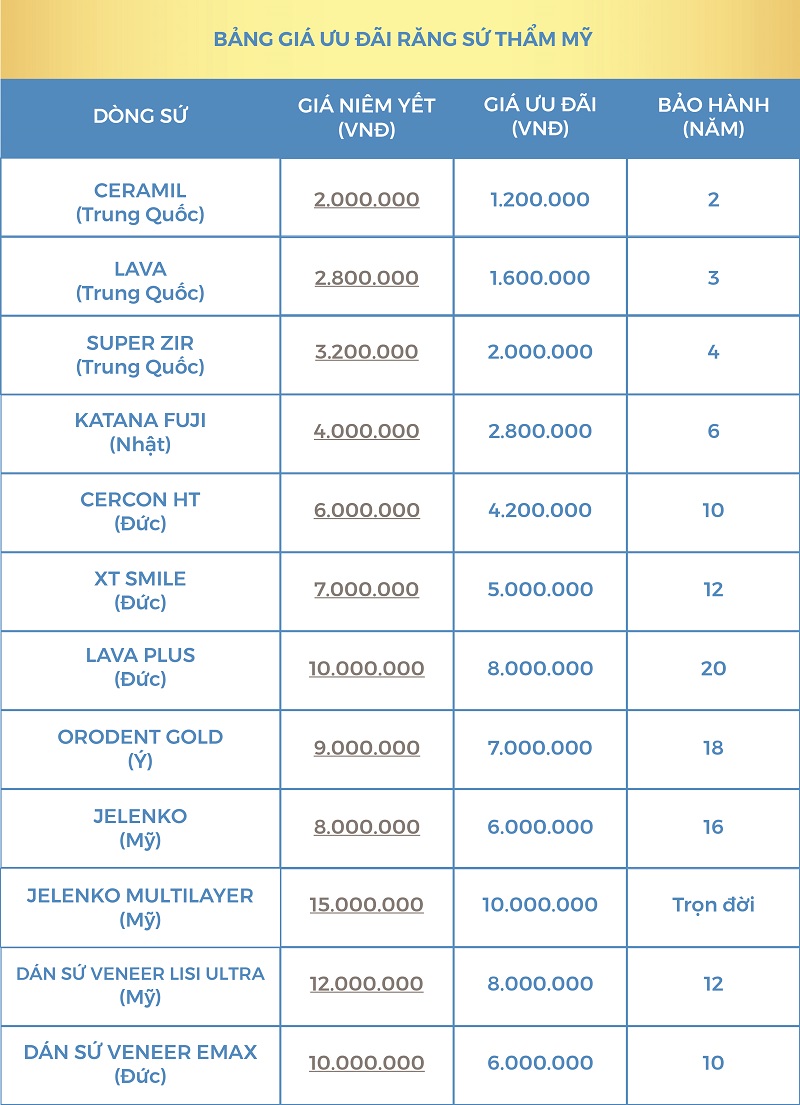Select the ORODENT GOLD (Ý) row name
Image resolution: width=800 pixels, height=1105 pixels.
click(x=140, y=748)
